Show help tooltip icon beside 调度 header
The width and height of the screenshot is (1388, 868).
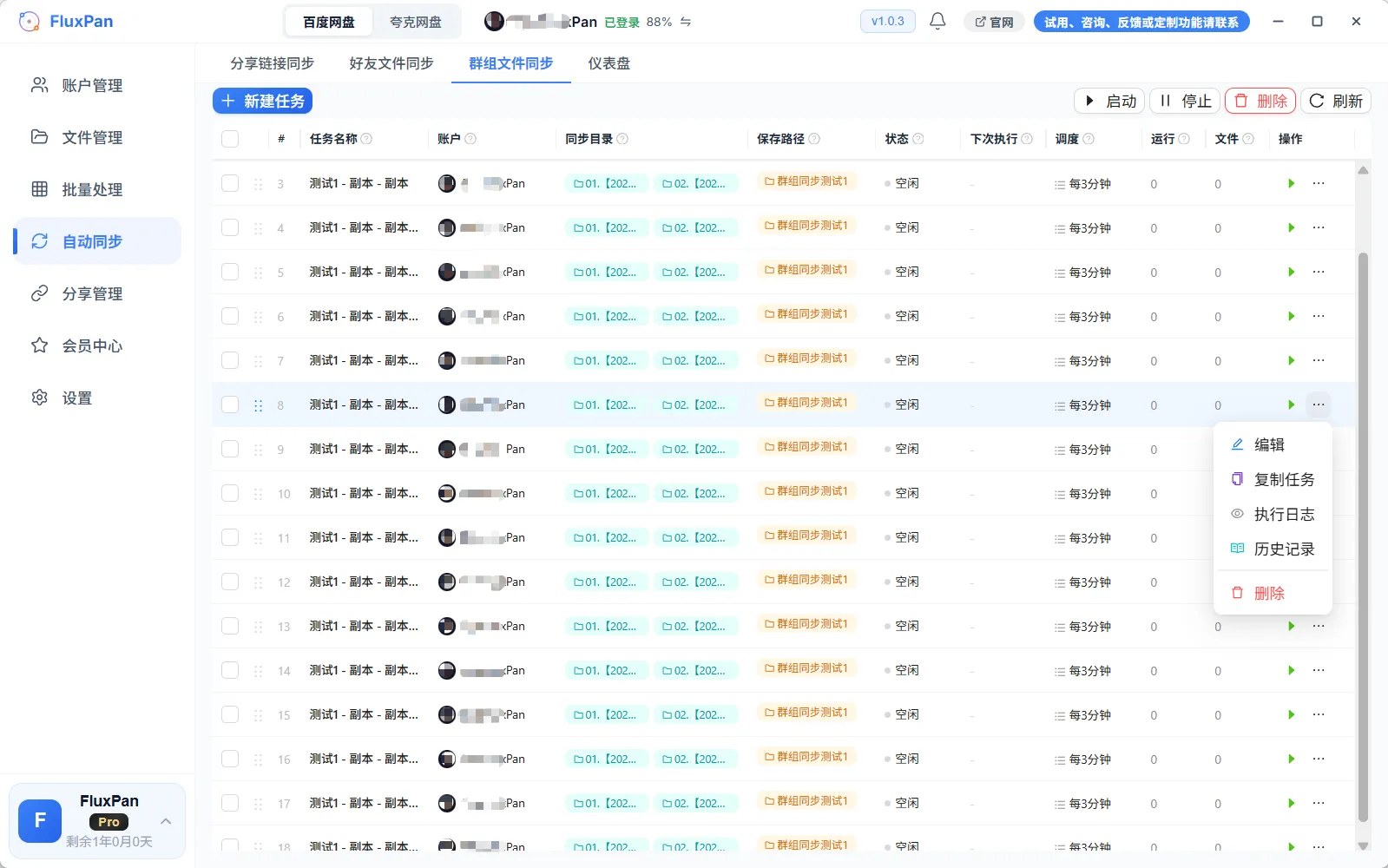(x=1089, y=139)
